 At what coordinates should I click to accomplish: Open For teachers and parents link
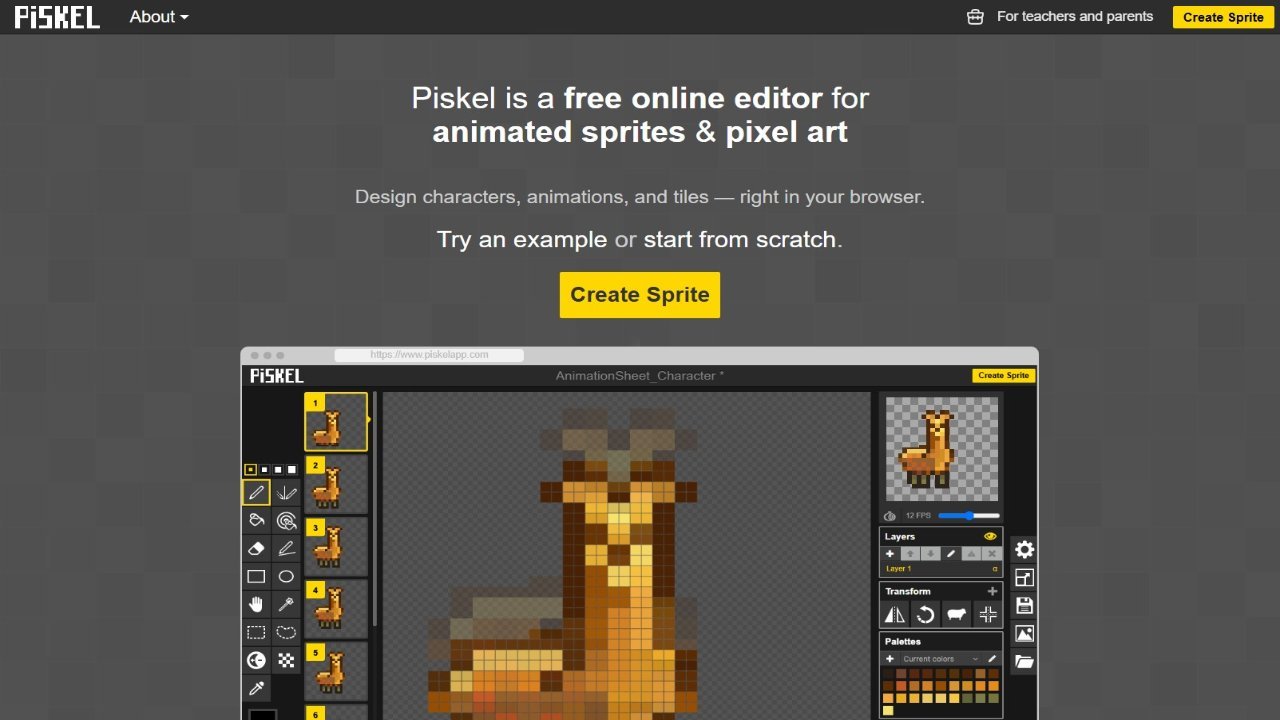click(x=1075, y=17)
